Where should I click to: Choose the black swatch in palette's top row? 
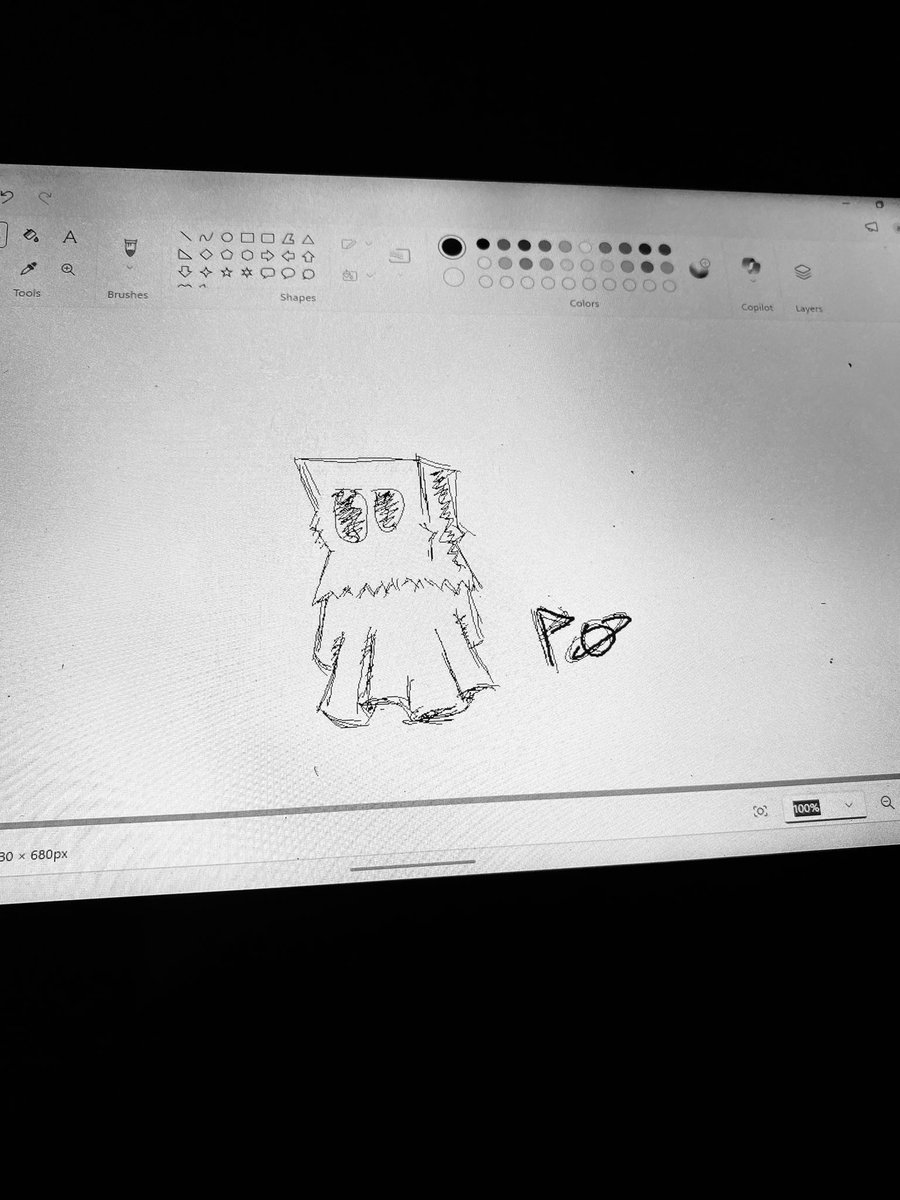483,244
